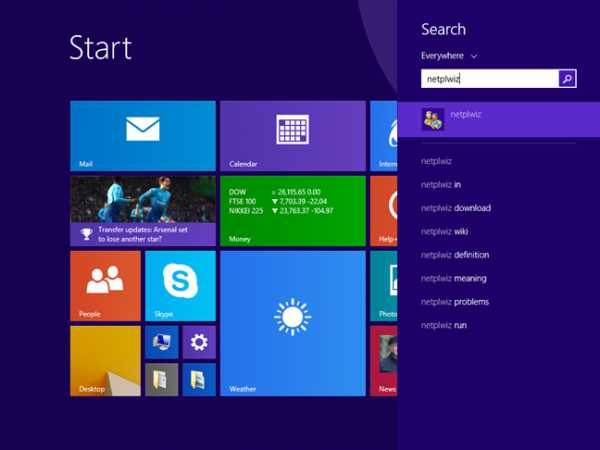The image size is (600, 450).
Task: Open the blue File Explorer folder tile
Action: coord(199,380)
